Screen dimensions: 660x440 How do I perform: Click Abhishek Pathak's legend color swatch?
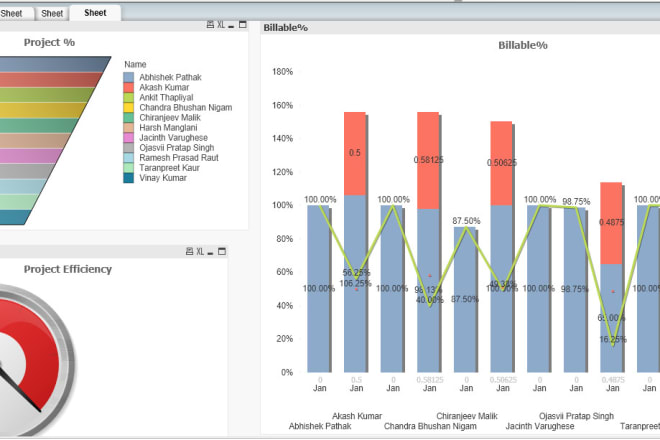pos(128,77)
